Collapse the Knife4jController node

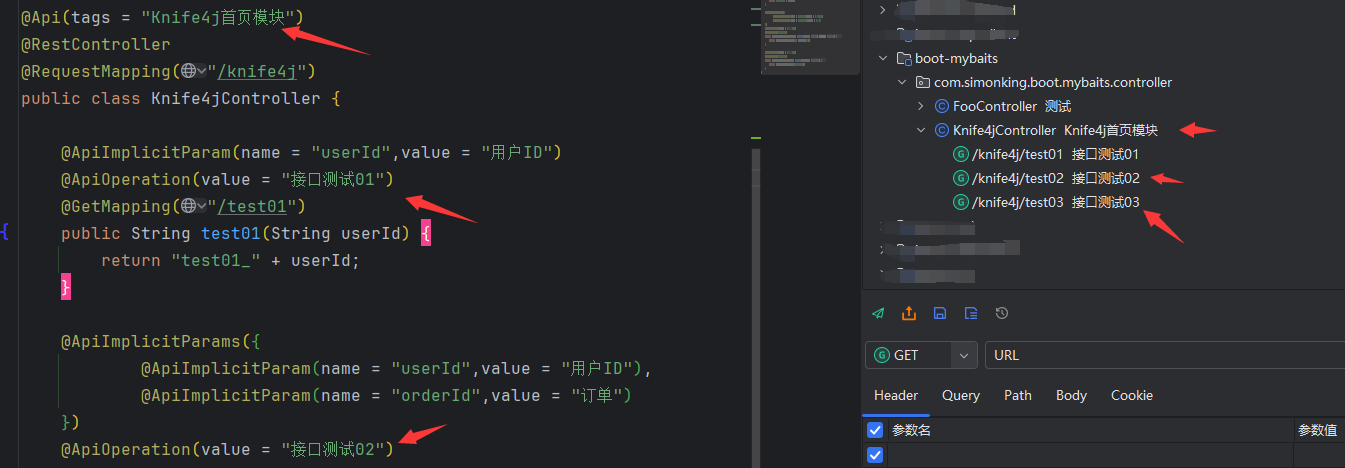coord(921,130)
